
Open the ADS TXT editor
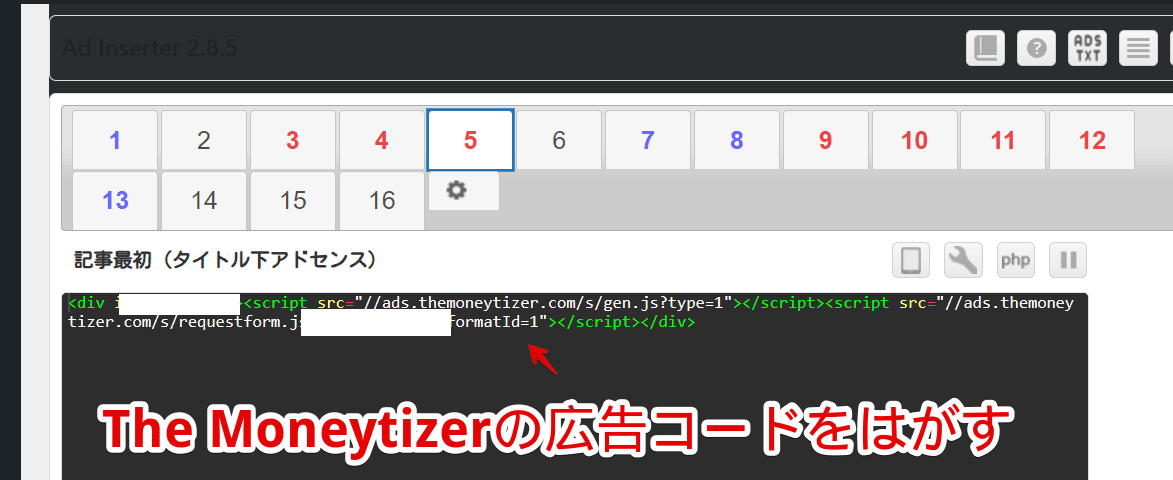coord(1087,49)
